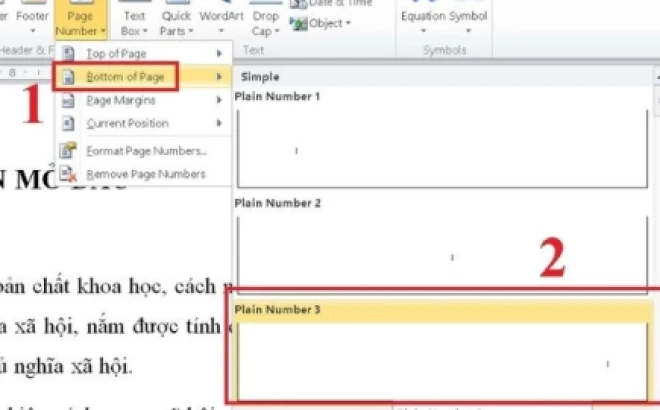
Task: Select the Plain Number 3 preview
Action: pyautogui.click(x=442, y=362)
